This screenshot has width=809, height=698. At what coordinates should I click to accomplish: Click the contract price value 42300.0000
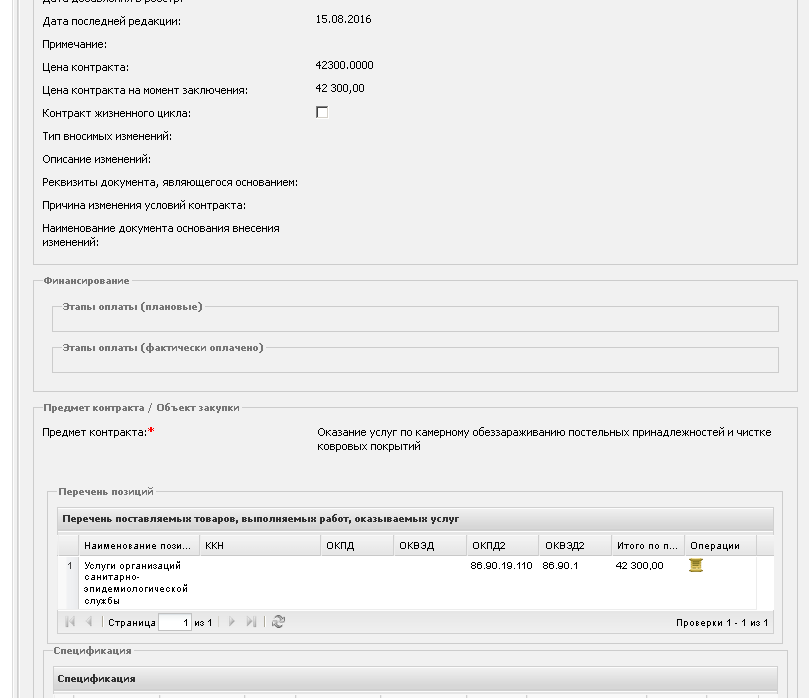(x=344, y=66)
